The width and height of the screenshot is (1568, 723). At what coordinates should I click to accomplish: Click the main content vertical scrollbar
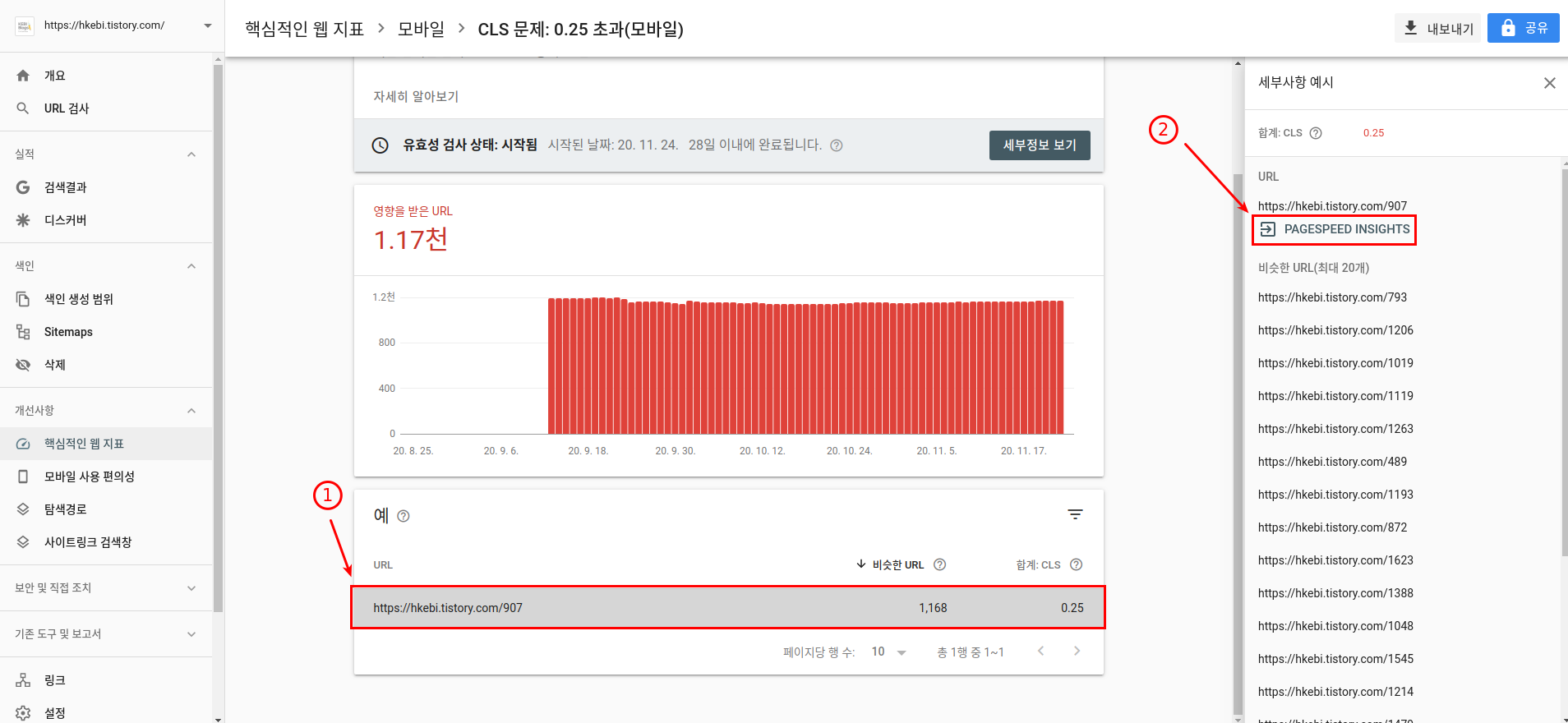tap(1238, 444)
